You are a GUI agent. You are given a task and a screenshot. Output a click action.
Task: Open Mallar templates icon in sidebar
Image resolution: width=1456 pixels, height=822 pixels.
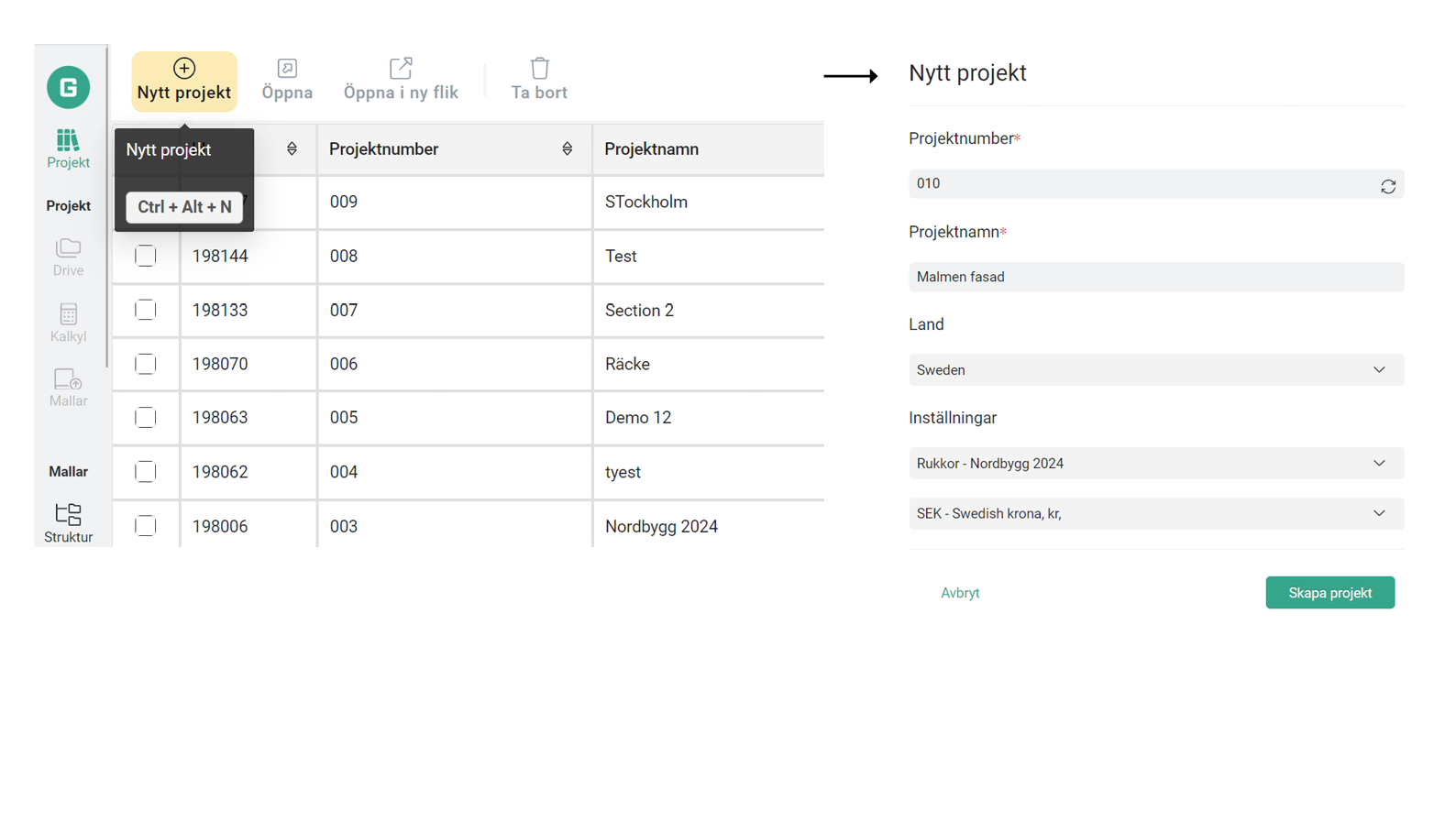(68, 388)
